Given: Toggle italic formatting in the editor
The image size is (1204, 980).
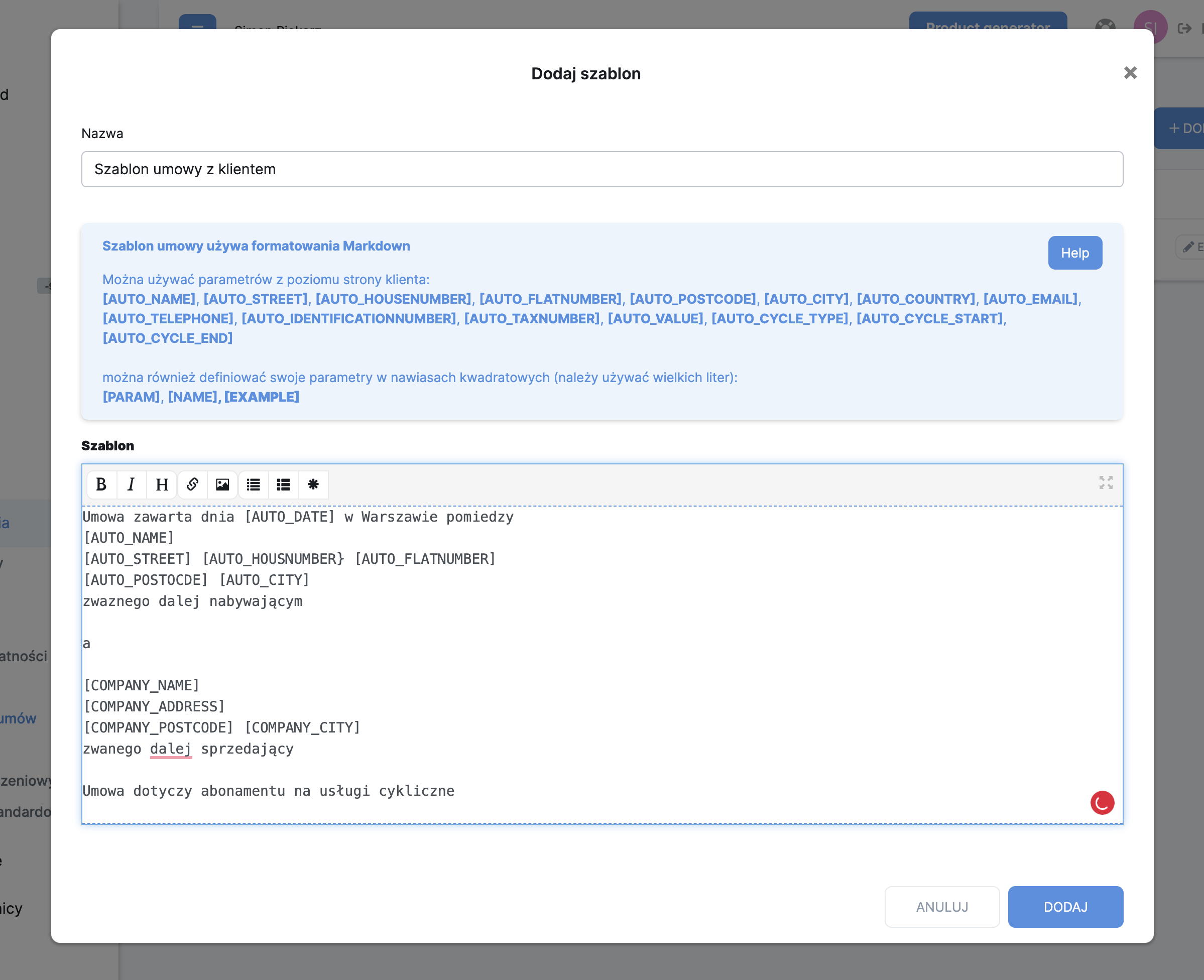Looking at the screenshot, I should 131,484.
